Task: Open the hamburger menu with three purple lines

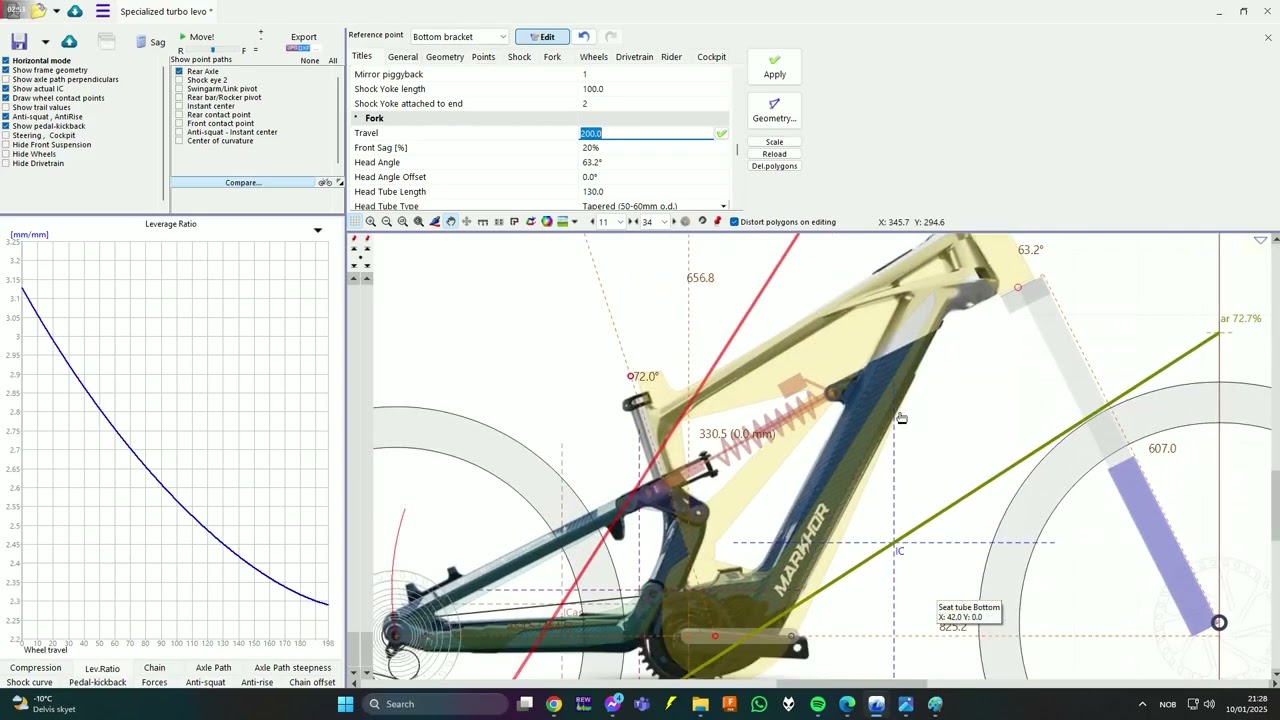Action: click(103, 12)
